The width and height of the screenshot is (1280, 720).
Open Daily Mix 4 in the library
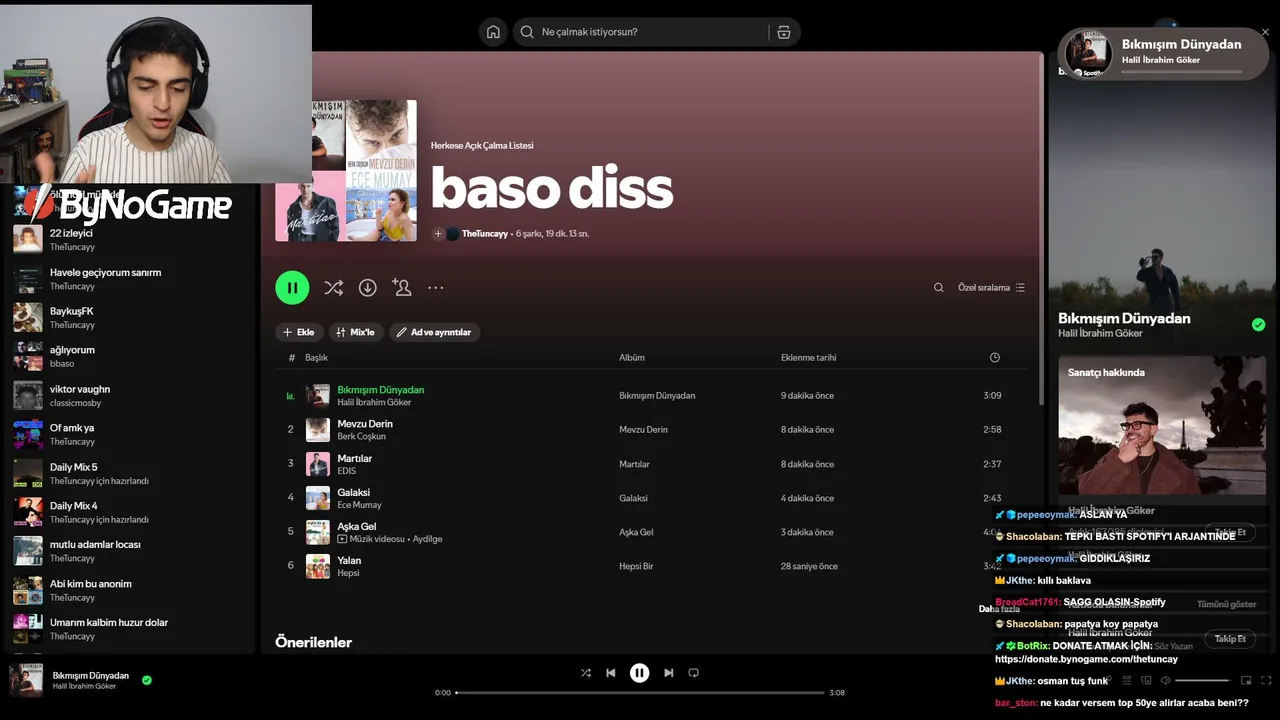pos(130,513)
